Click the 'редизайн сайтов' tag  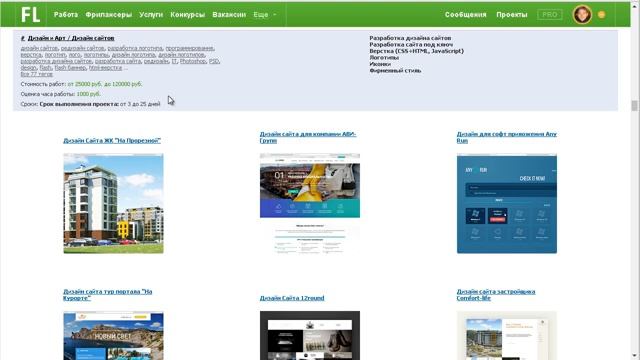point(83,48)
